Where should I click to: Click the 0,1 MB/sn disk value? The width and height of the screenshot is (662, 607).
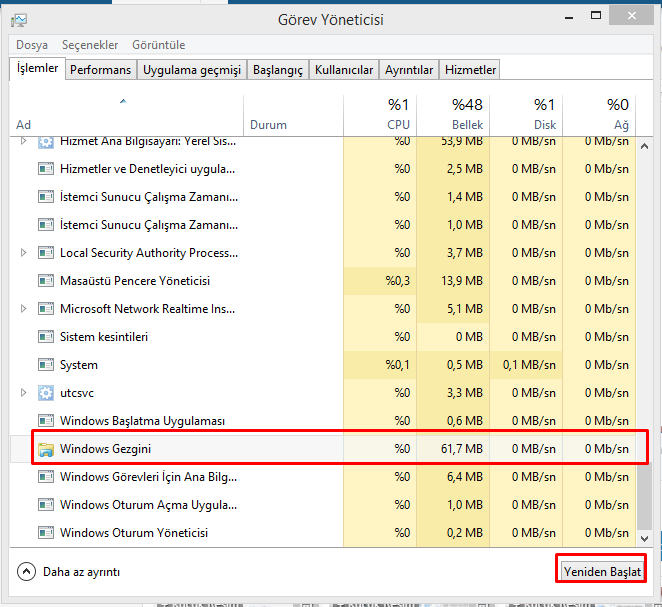[529, 365]
